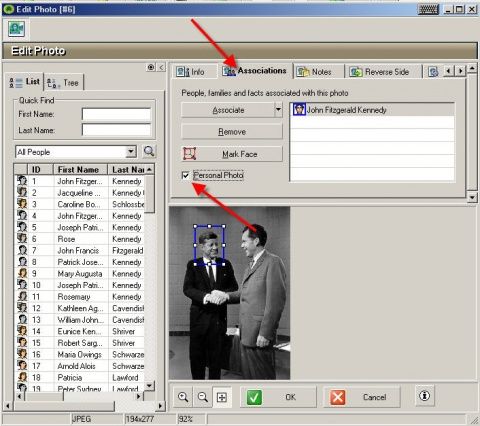Click the partially hidden tab icon after Reverse Side
Image resolution: width=480 pixels, height=426 pixels.
(x=433, y=71)
